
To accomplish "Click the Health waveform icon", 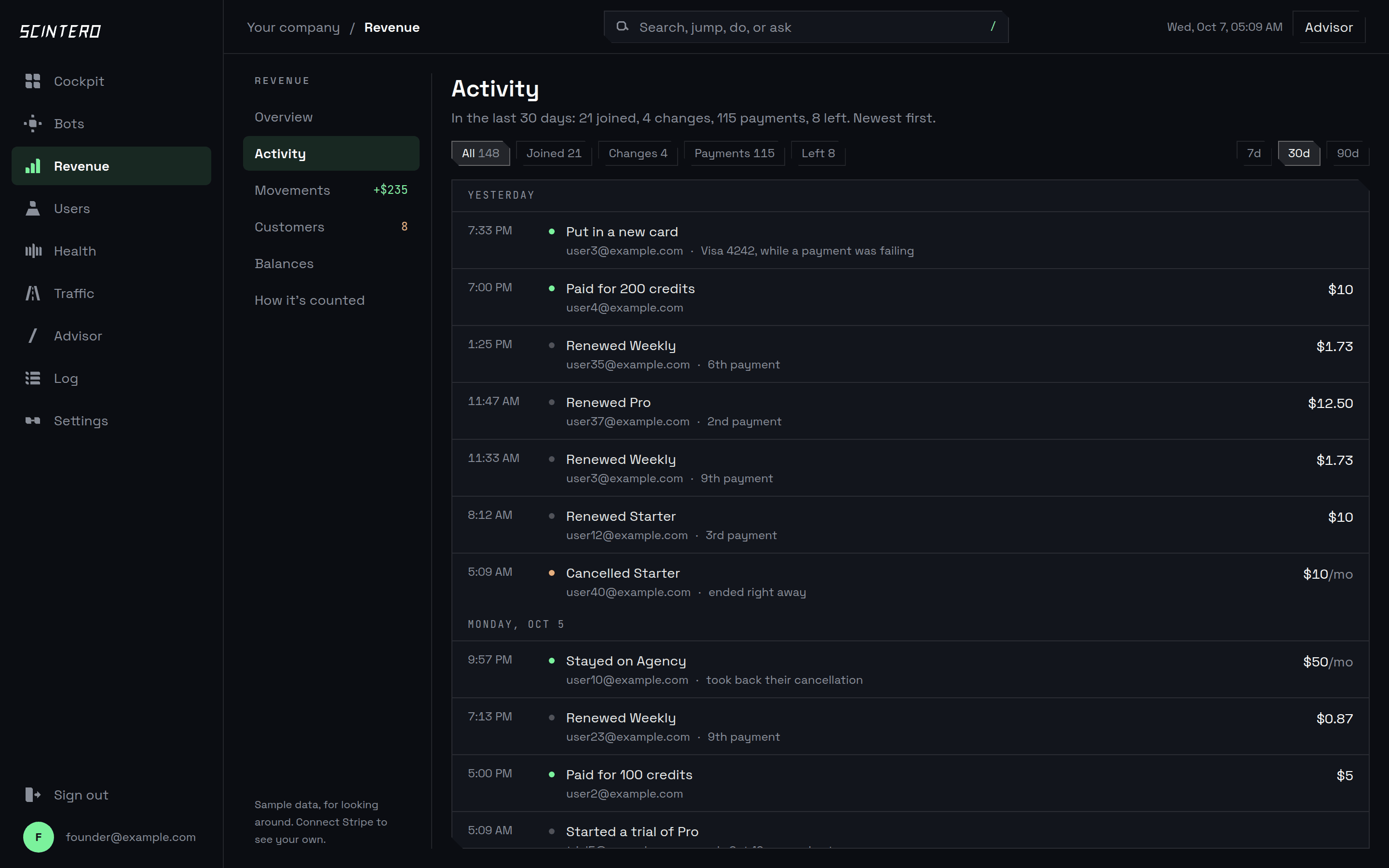I will [x=33, y=251].
